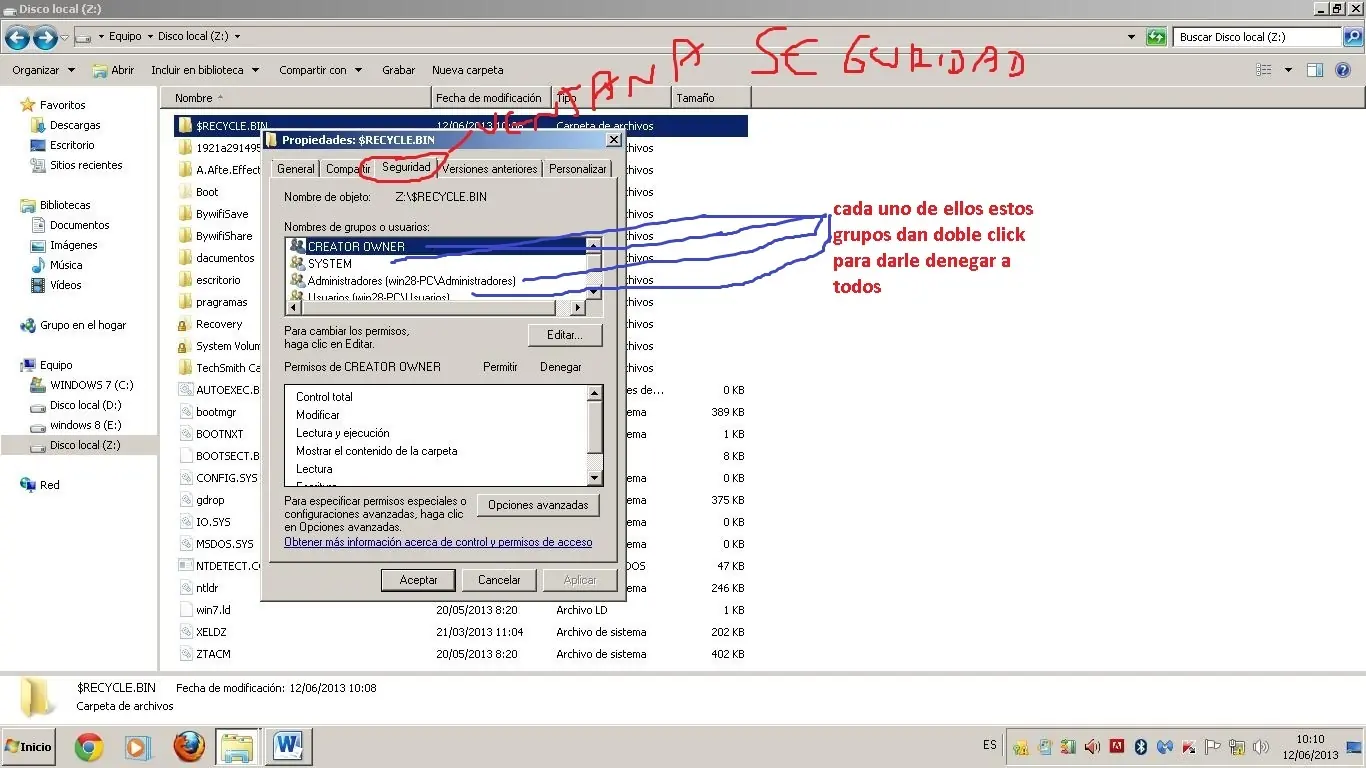This screenshot has width=1366, height=768.
Task: Click the Adobe tray icon
Action: point(1117,746)
